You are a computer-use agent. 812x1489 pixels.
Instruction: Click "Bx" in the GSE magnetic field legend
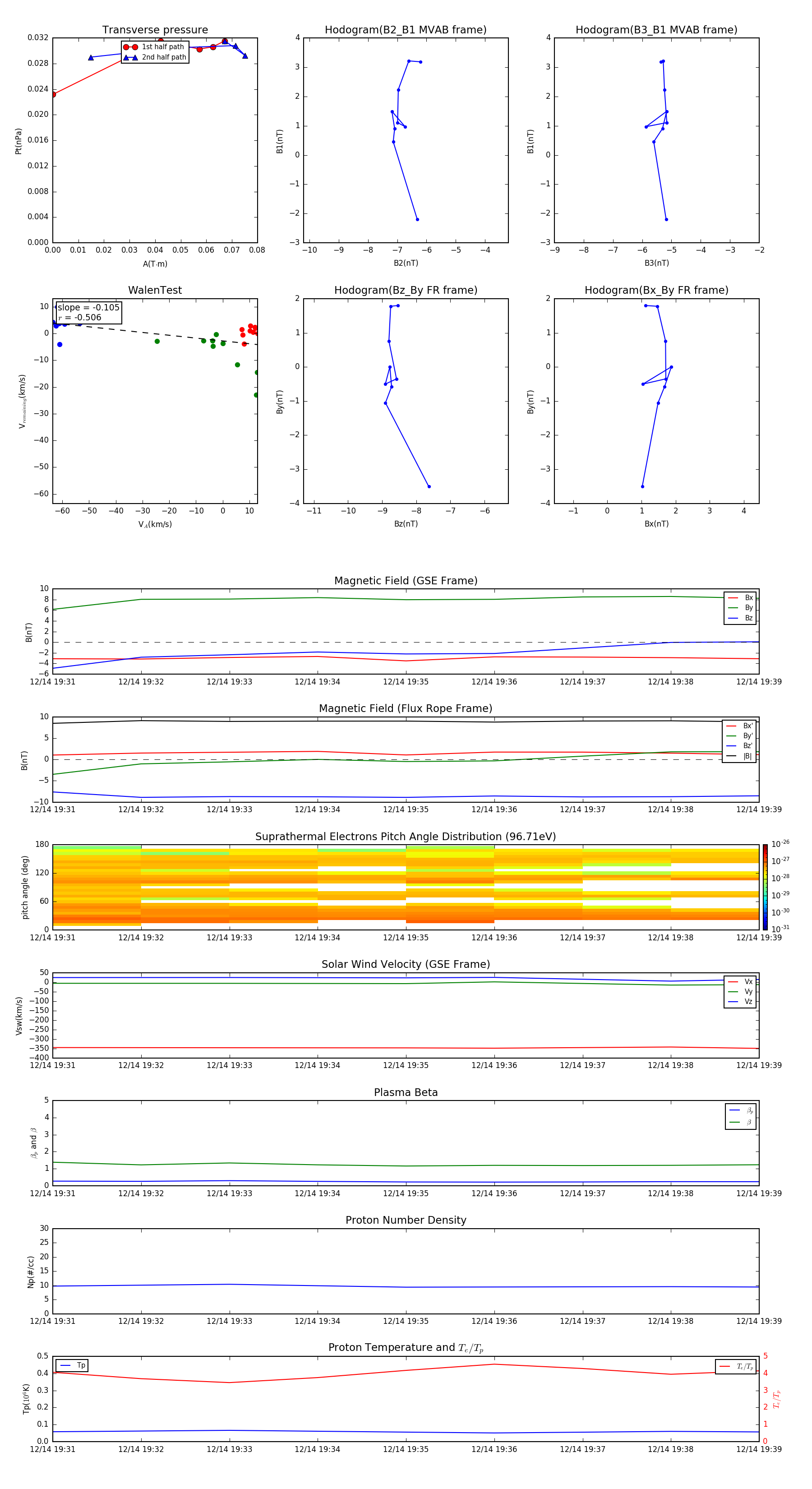748,598
